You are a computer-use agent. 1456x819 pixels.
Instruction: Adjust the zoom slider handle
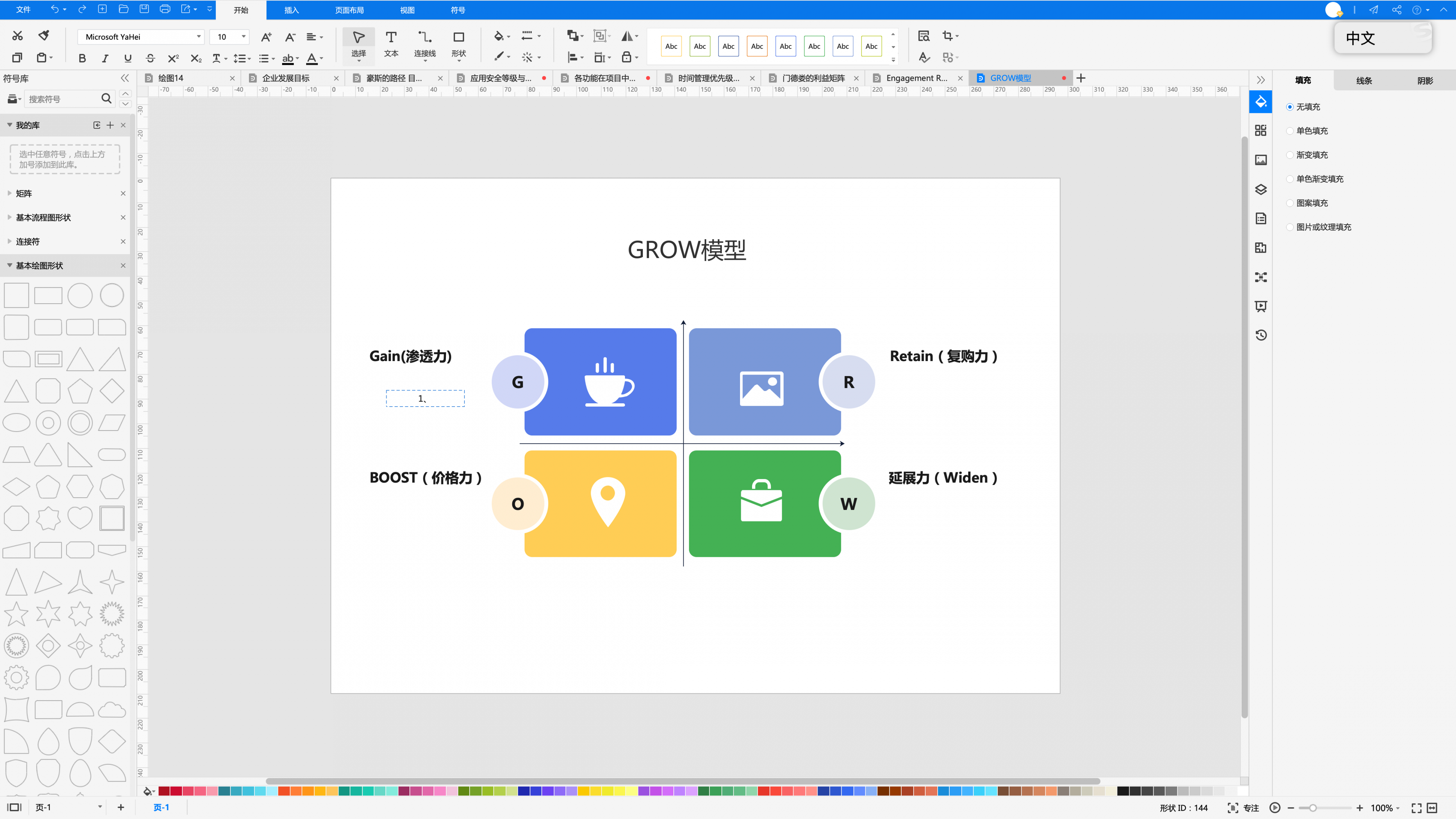tap(1313, 808)
